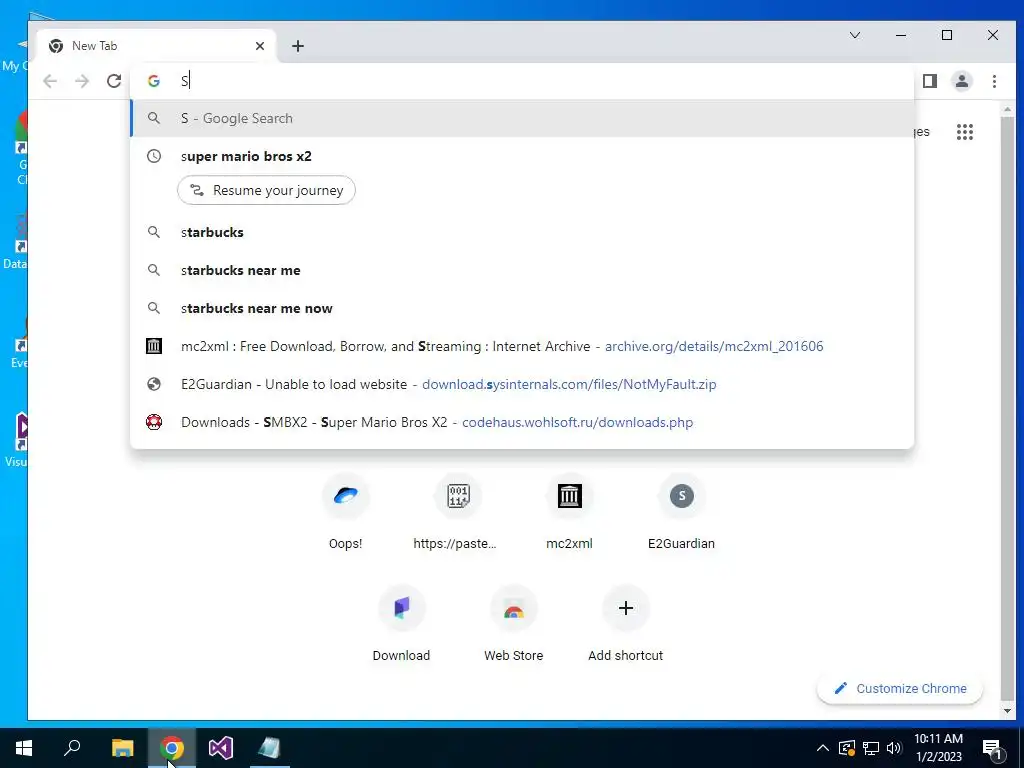Click the security warning tray icon
1024x768 pixels.
point(847,748)
